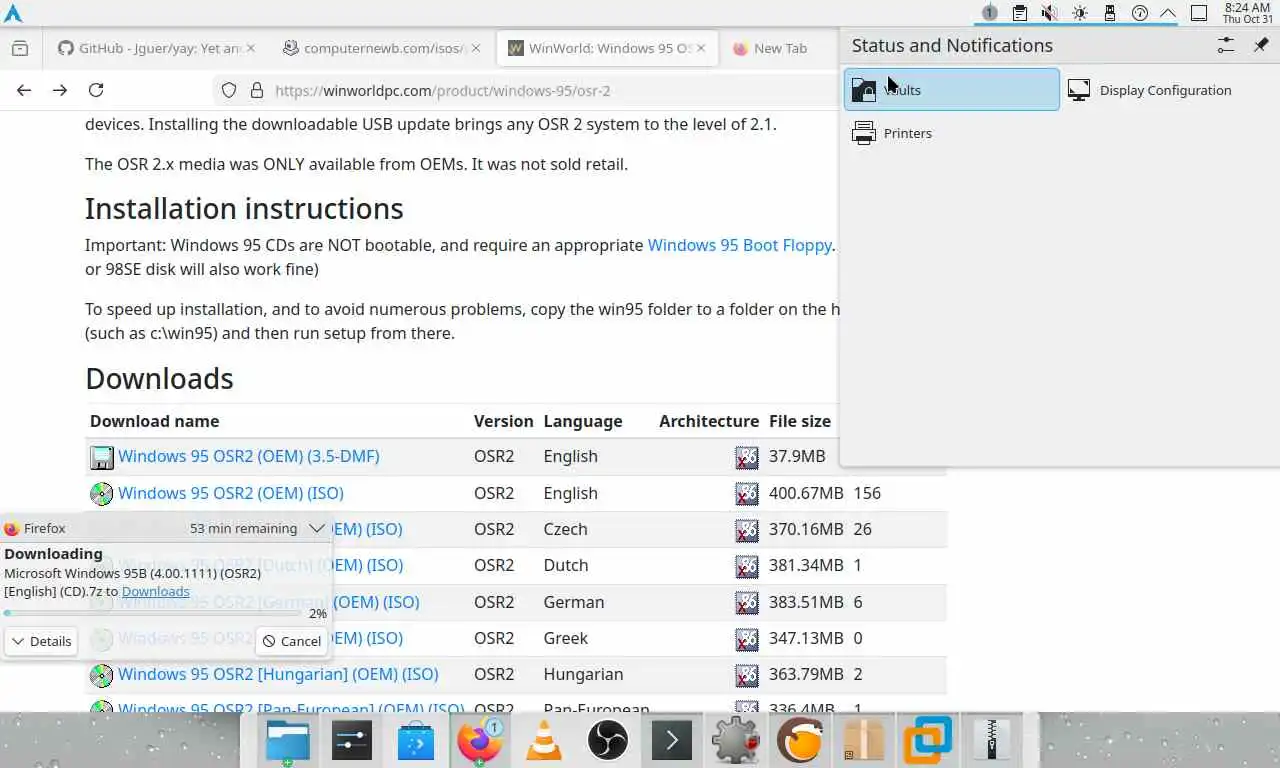Image resolution: width=1280 pixels, height=768 pixels.
Task: Click CD icon beside the Hungarian download
Action: [101, 676]
